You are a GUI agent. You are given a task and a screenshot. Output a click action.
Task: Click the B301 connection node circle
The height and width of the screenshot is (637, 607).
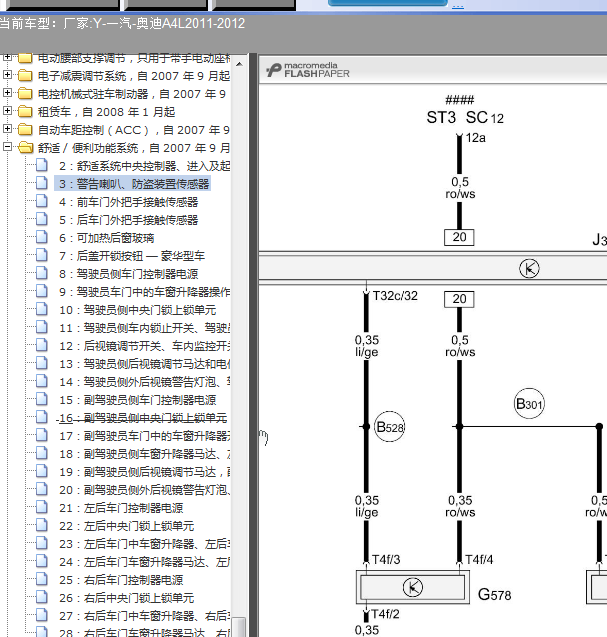pyautogui.click(x=529, y=403)
